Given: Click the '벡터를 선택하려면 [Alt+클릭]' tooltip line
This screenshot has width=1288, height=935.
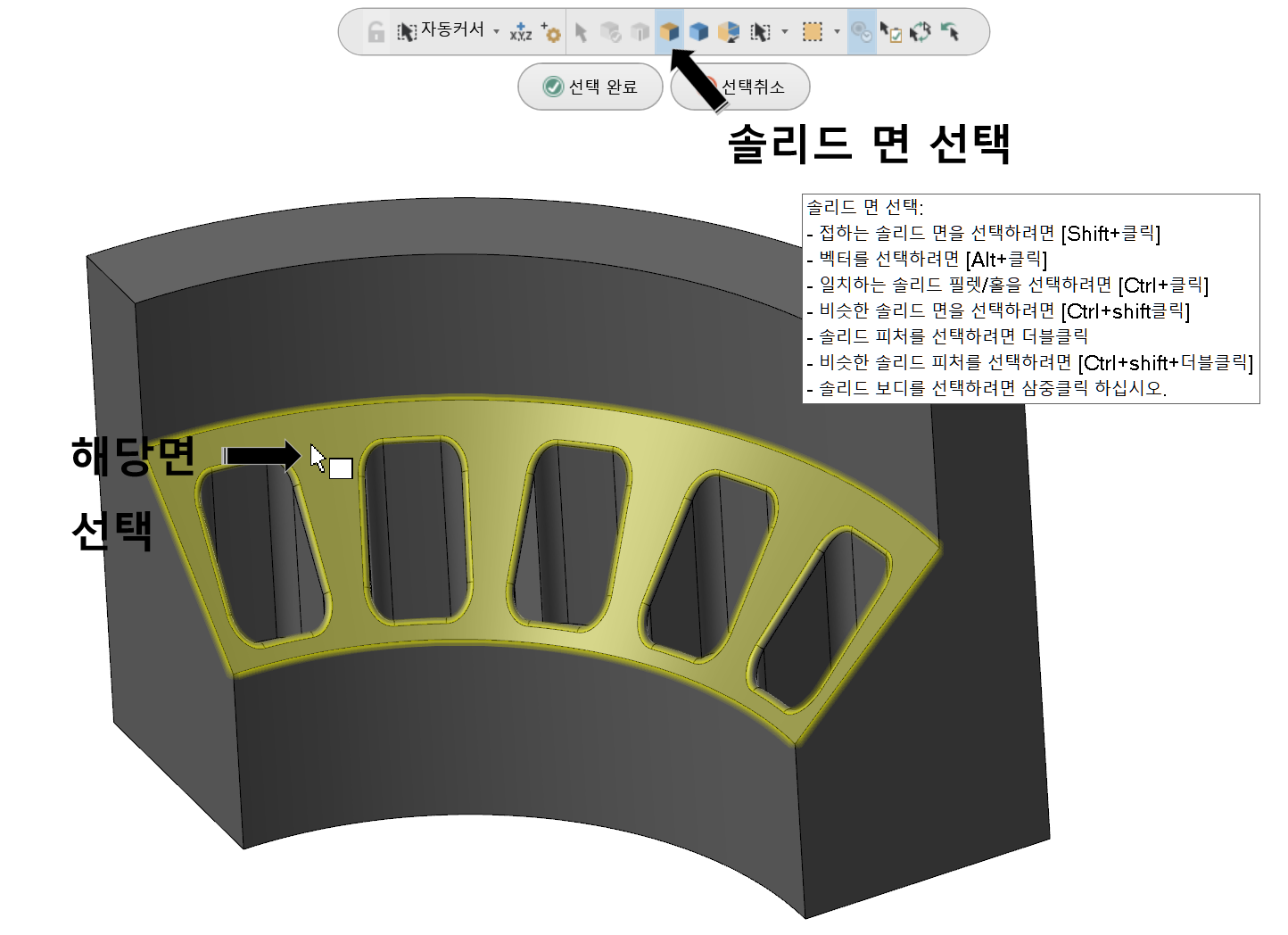Looking at the screenshot, I should [x=927, y=259].
